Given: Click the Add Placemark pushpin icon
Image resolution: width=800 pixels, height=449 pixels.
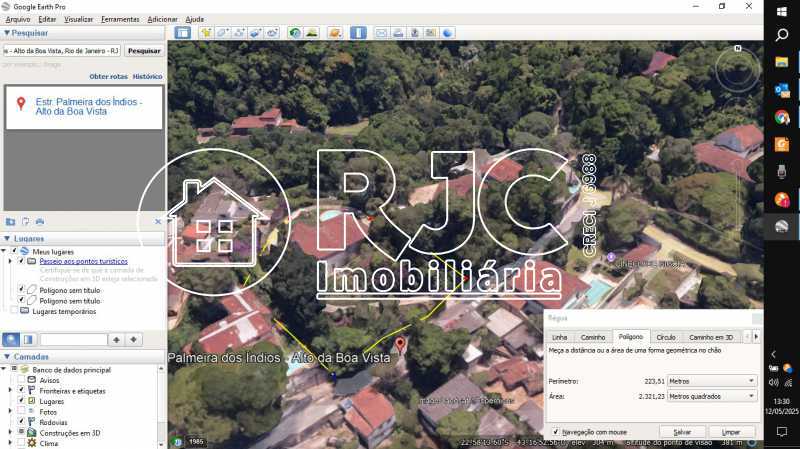Looking at the screenshot, I should click(206, 33).
